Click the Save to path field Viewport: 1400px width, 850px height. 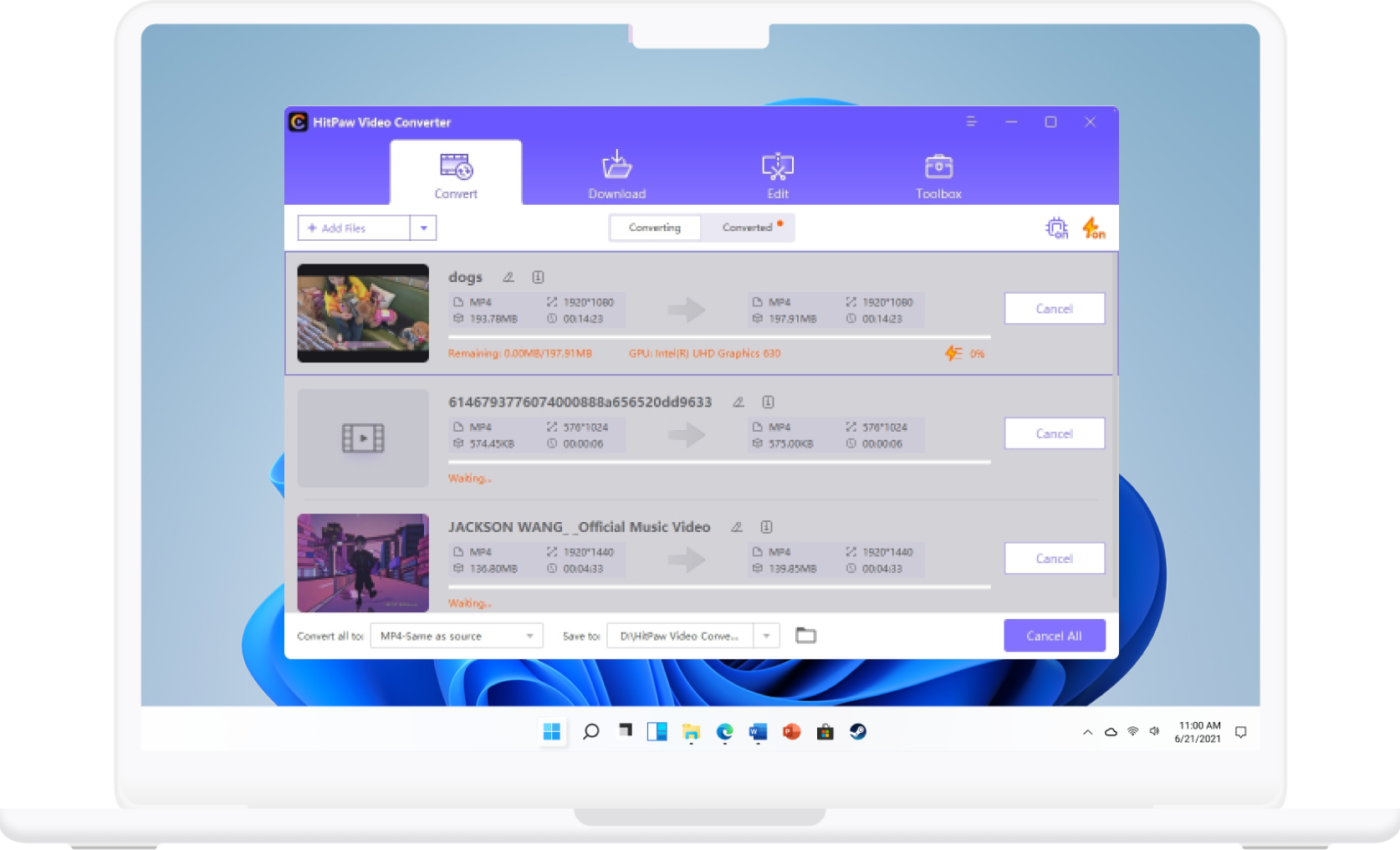point(680,636)
